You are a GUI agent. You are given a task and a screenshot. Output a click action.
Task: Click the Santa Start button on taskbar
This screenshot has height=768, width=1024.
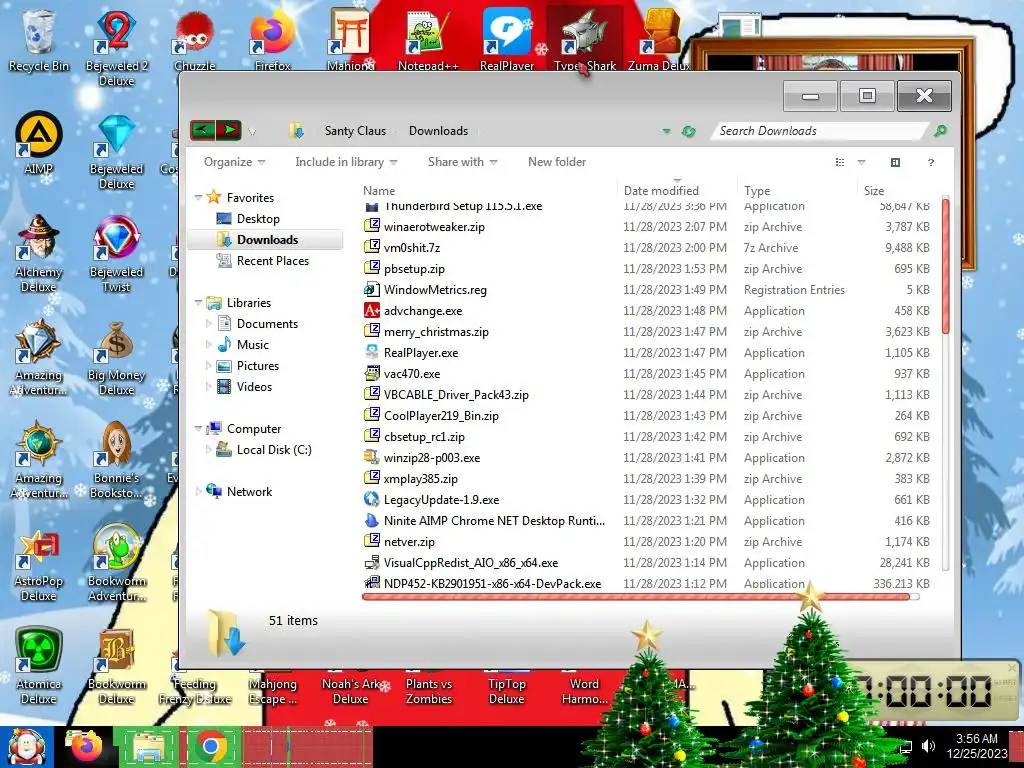(25, 747)
